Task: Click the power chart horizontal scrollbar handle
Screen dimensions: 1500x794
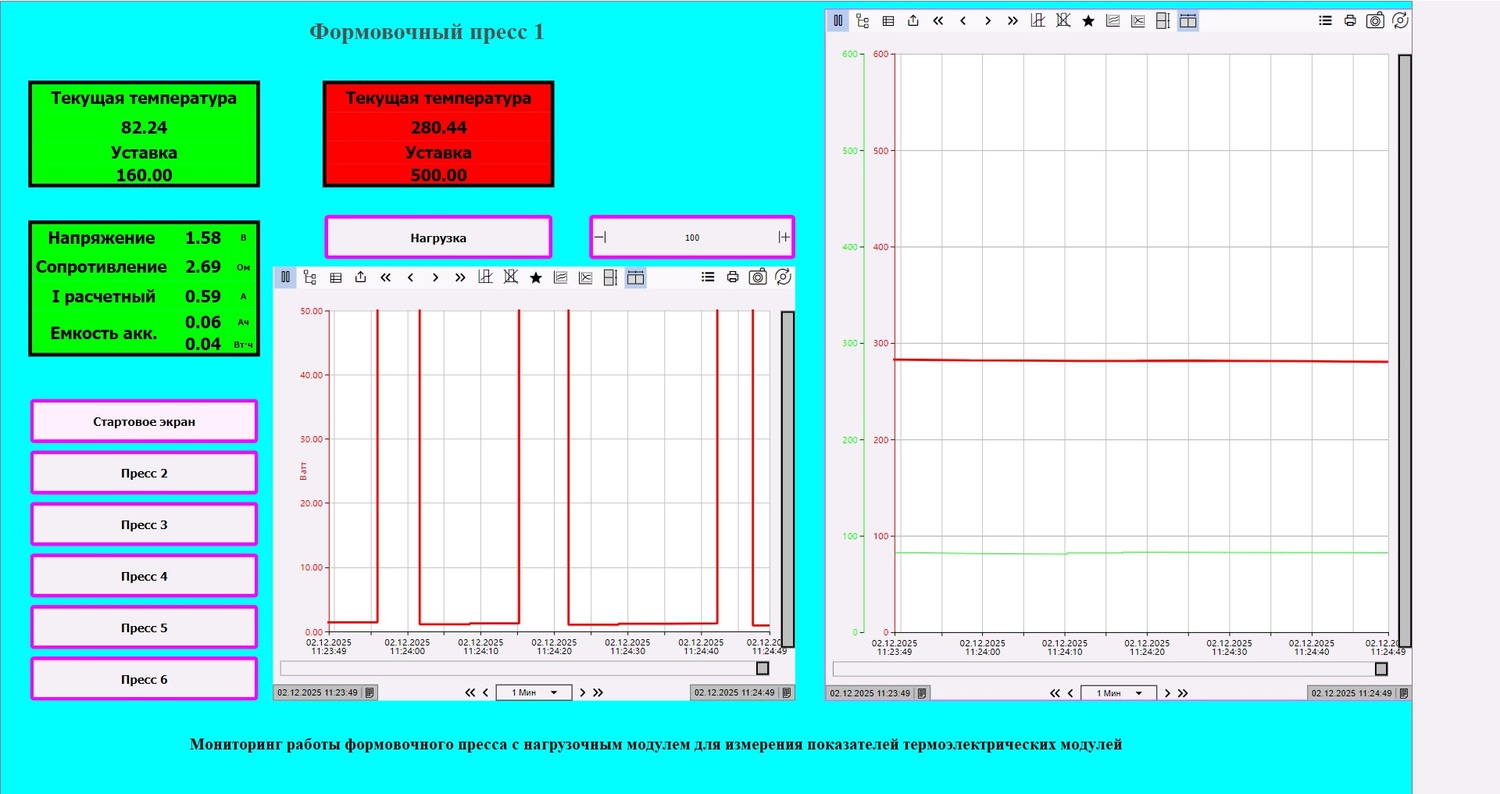Action: click(763, 668)
